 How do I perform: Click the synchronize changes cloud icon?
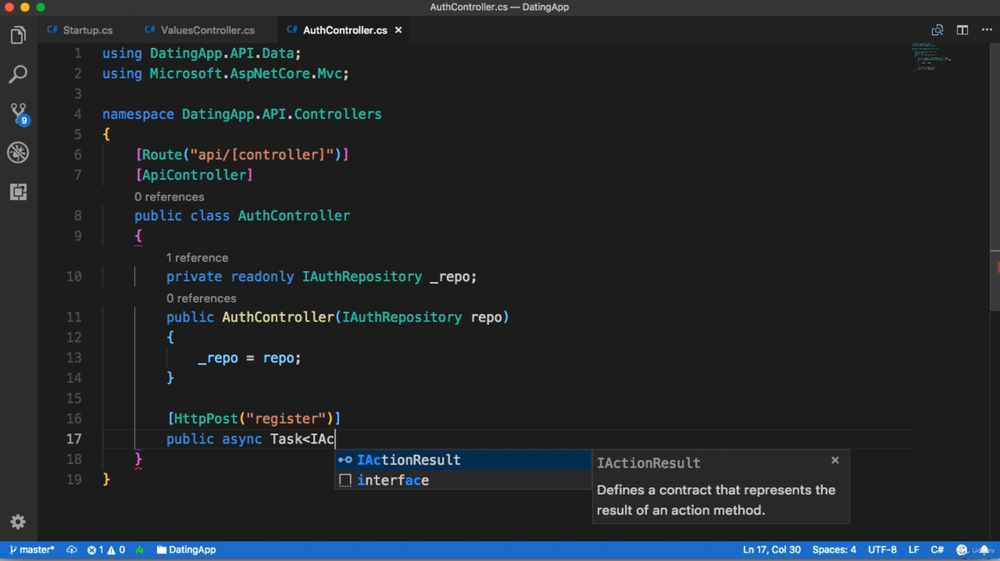(71, 550)
